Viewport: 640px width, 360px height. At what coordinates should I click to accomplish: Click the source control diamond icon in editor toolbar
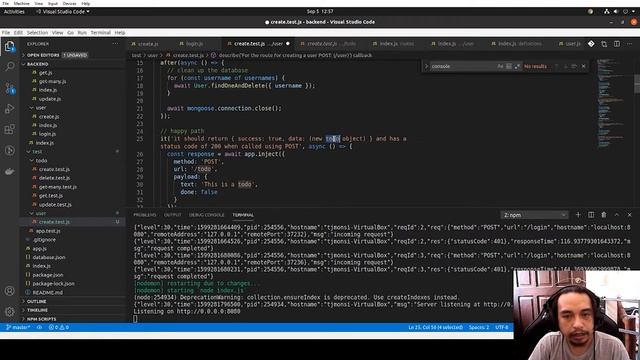point(591,44)
